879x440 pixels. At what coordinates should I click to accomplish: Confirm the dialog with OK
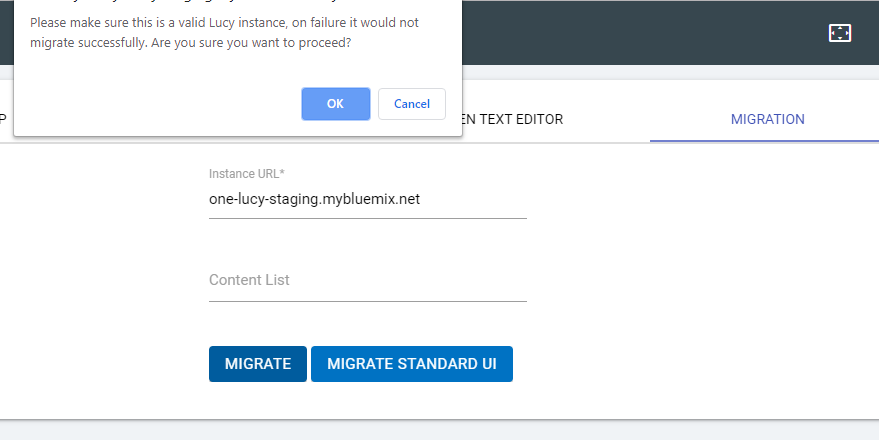(335, 104)
